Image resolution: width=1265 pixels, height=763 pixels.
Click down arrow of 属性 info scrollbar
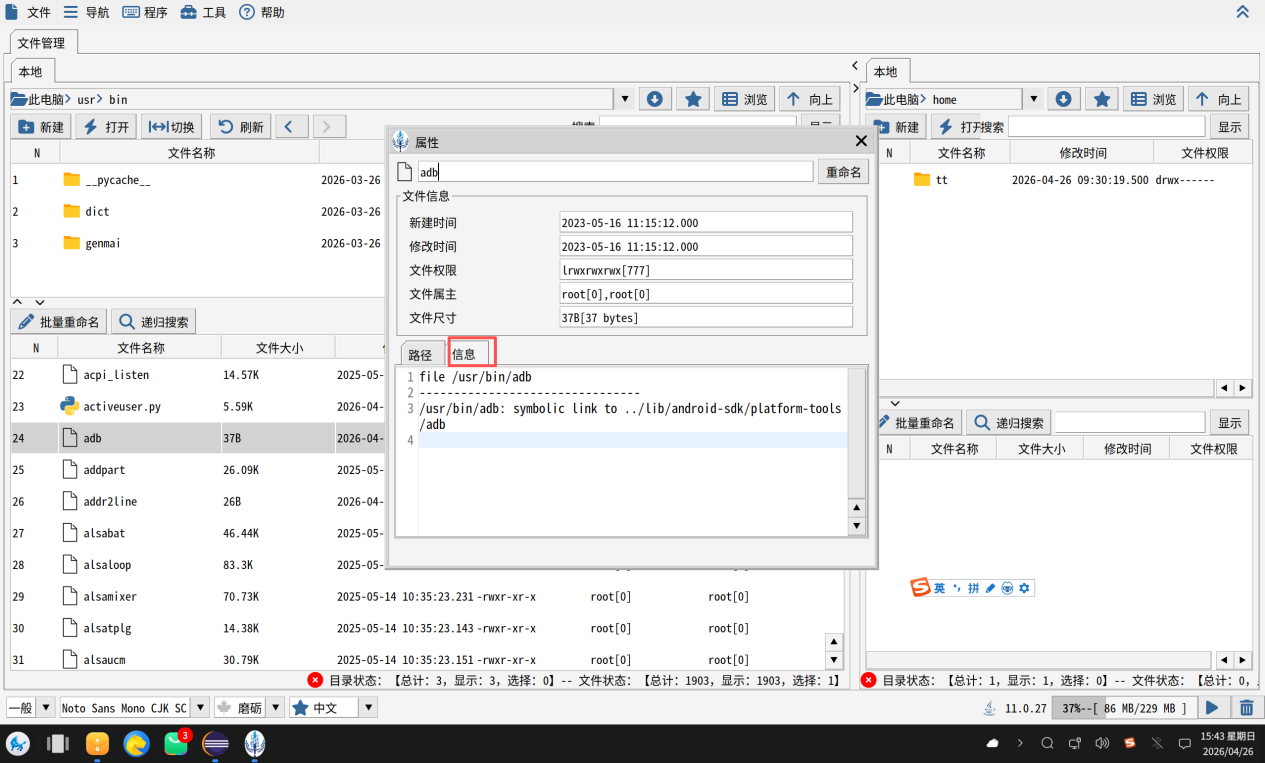coord(857,526)
